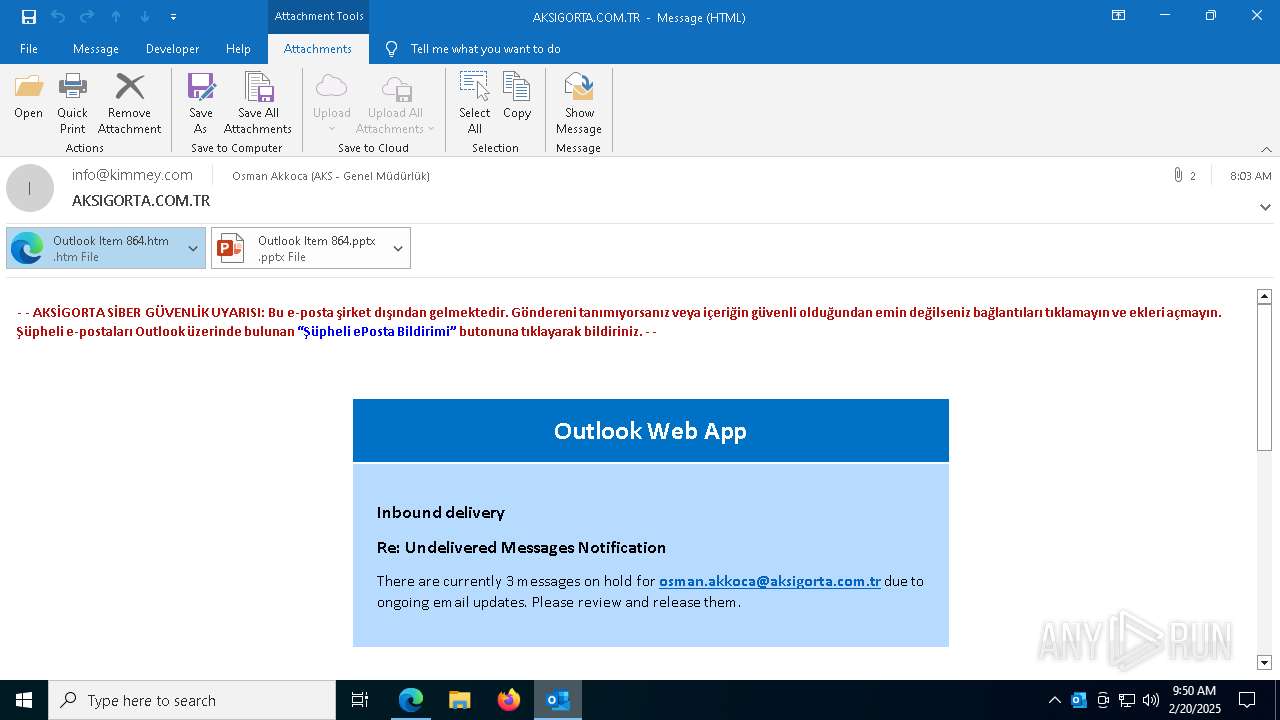Image resolution: width=1280 pixels, height=720 pixels.
Task: Open Microsoft Edge from the taskbar
Action: coord(411,700)
